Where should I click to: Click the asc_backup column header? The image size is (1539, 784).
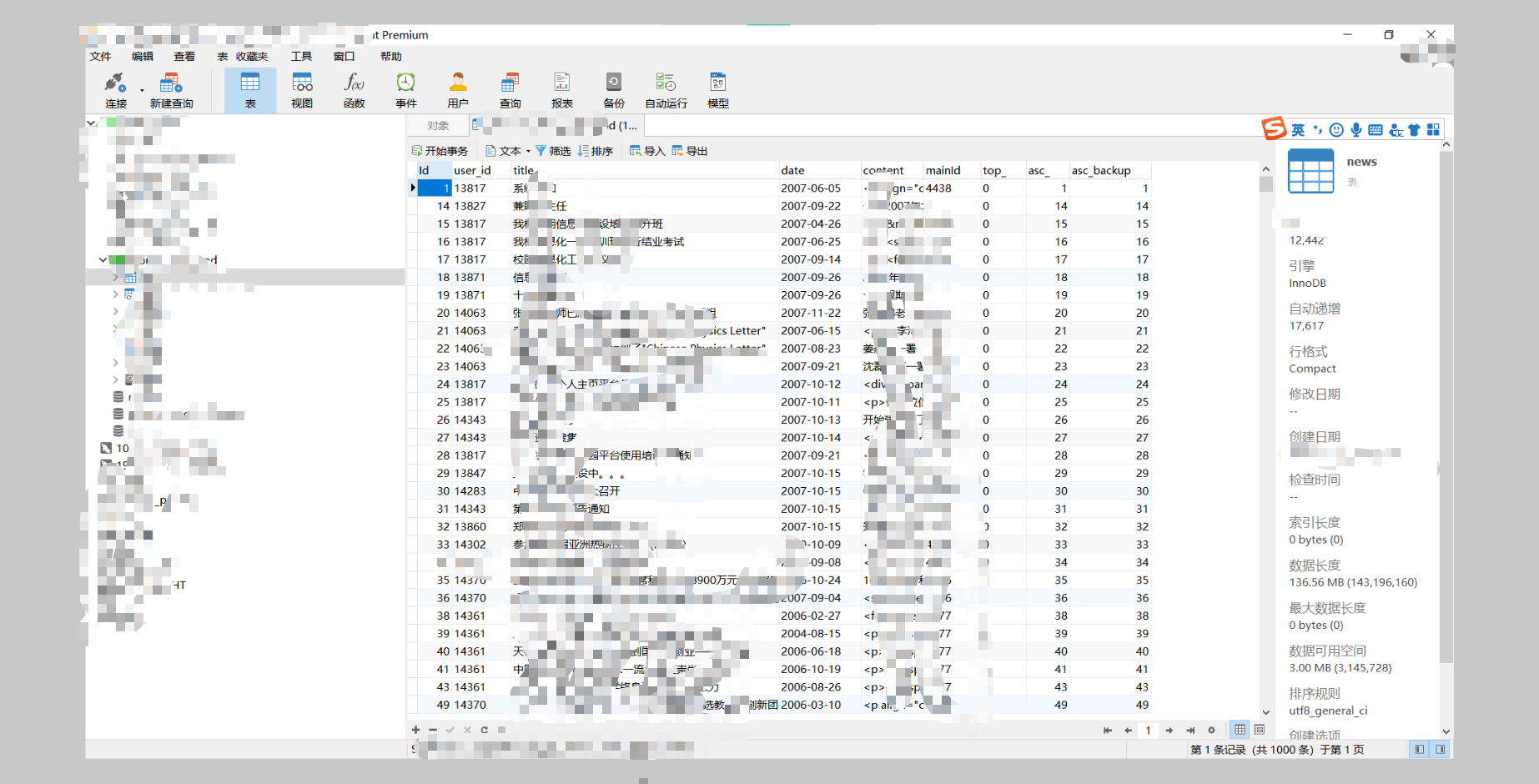[x=1109, y=170]
